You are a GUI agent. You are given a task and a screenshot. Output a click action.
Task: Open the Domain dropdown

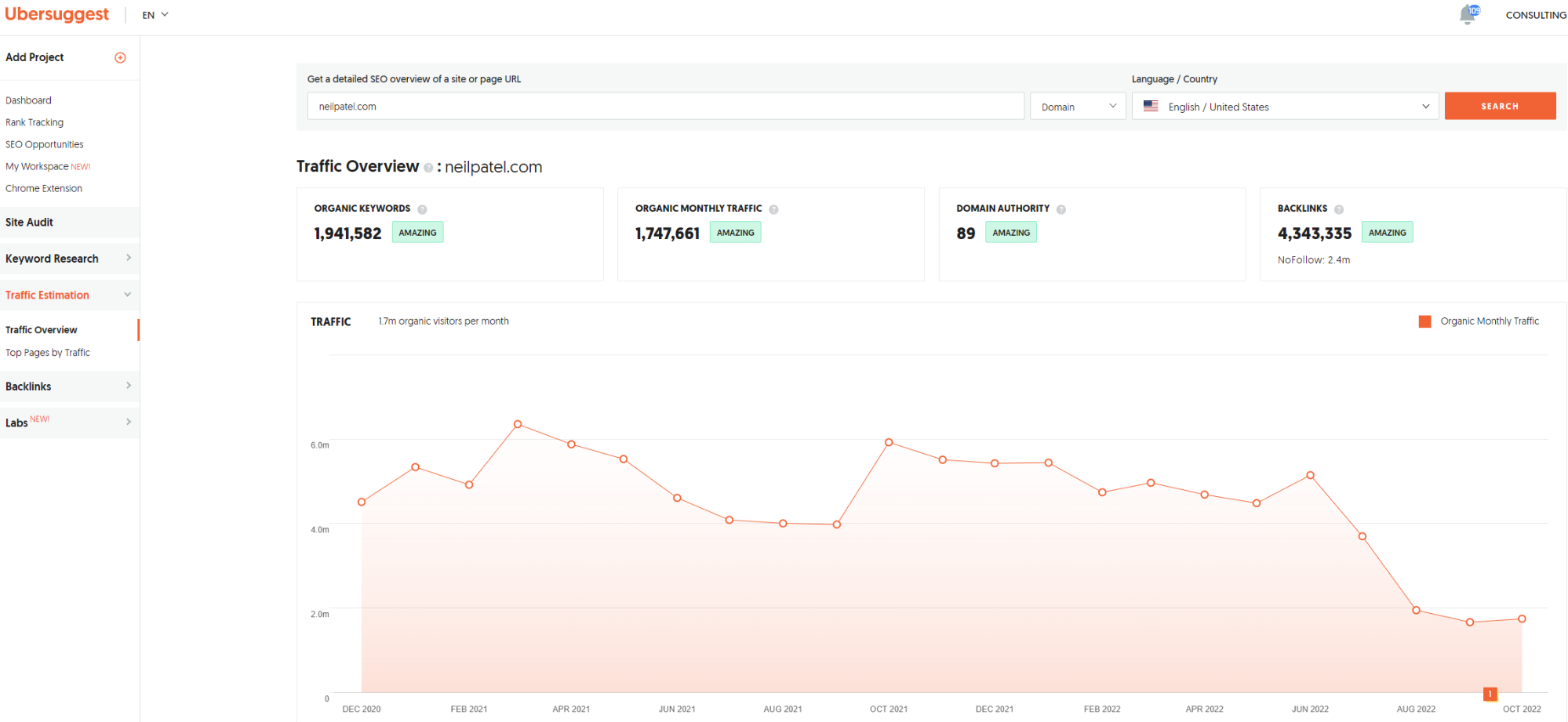(x=1077, y=106)
